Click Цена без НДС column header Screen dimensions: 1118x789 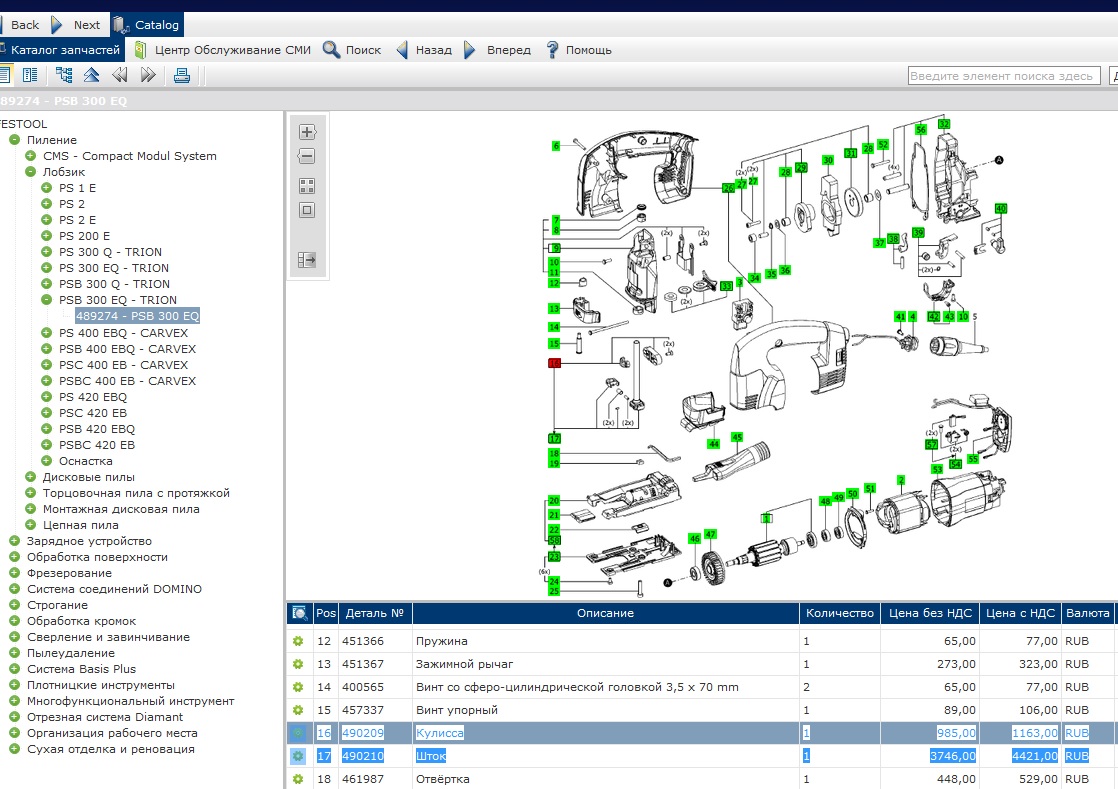point(930,613)
